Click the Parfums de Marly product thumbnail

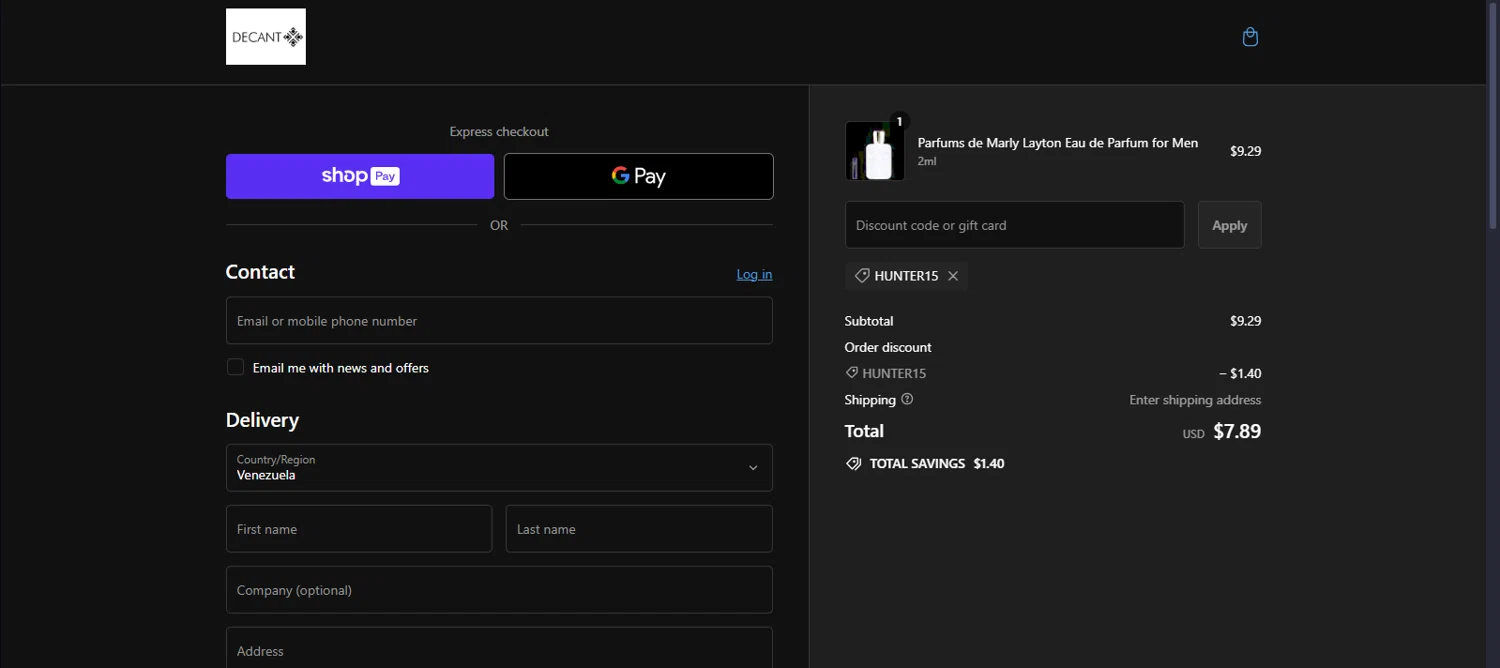coord(875,151)
